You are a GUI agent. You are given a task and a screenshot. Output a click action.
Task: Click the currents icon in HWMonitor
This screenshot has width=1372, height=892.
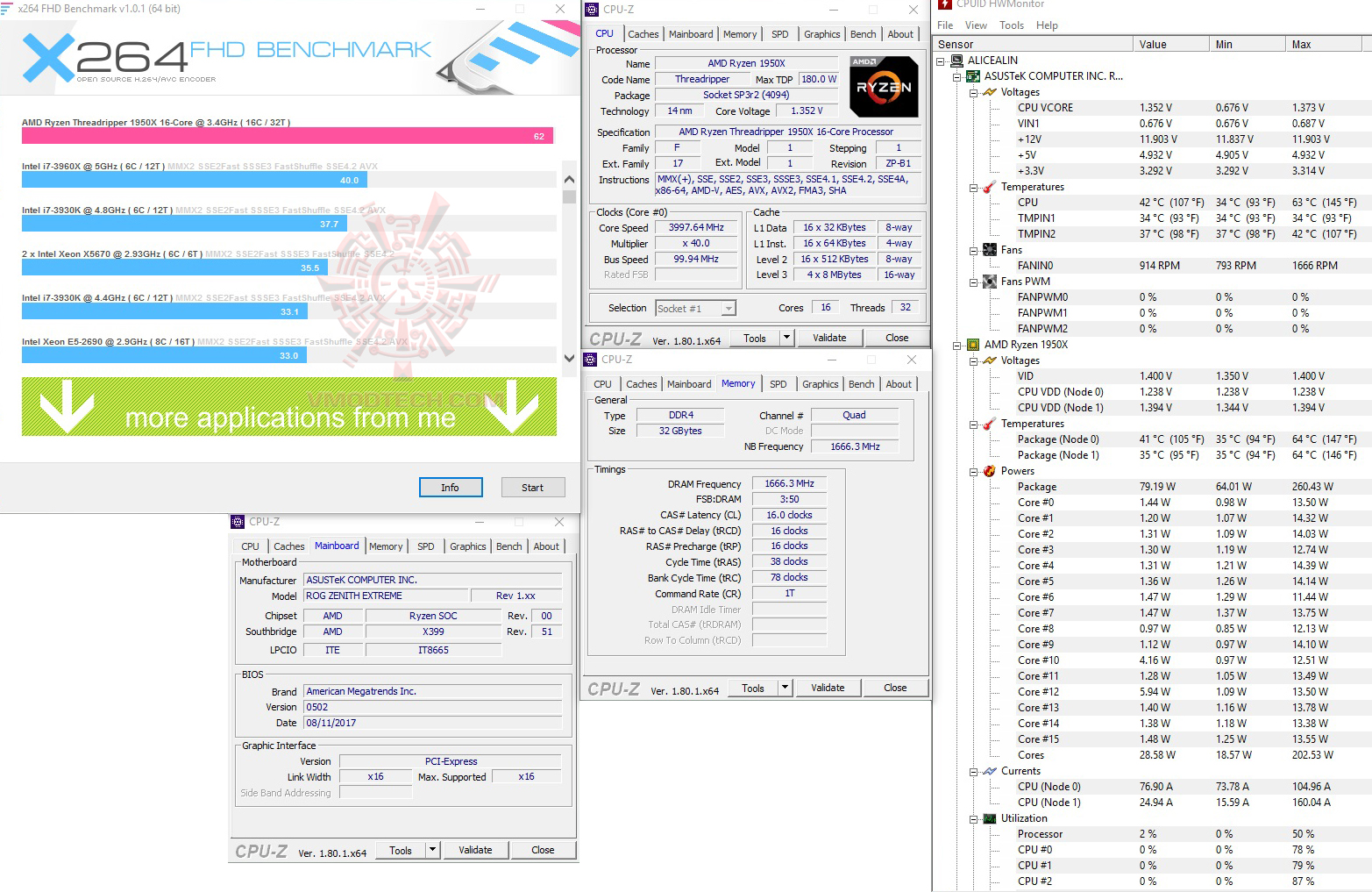tap(988, 771)
